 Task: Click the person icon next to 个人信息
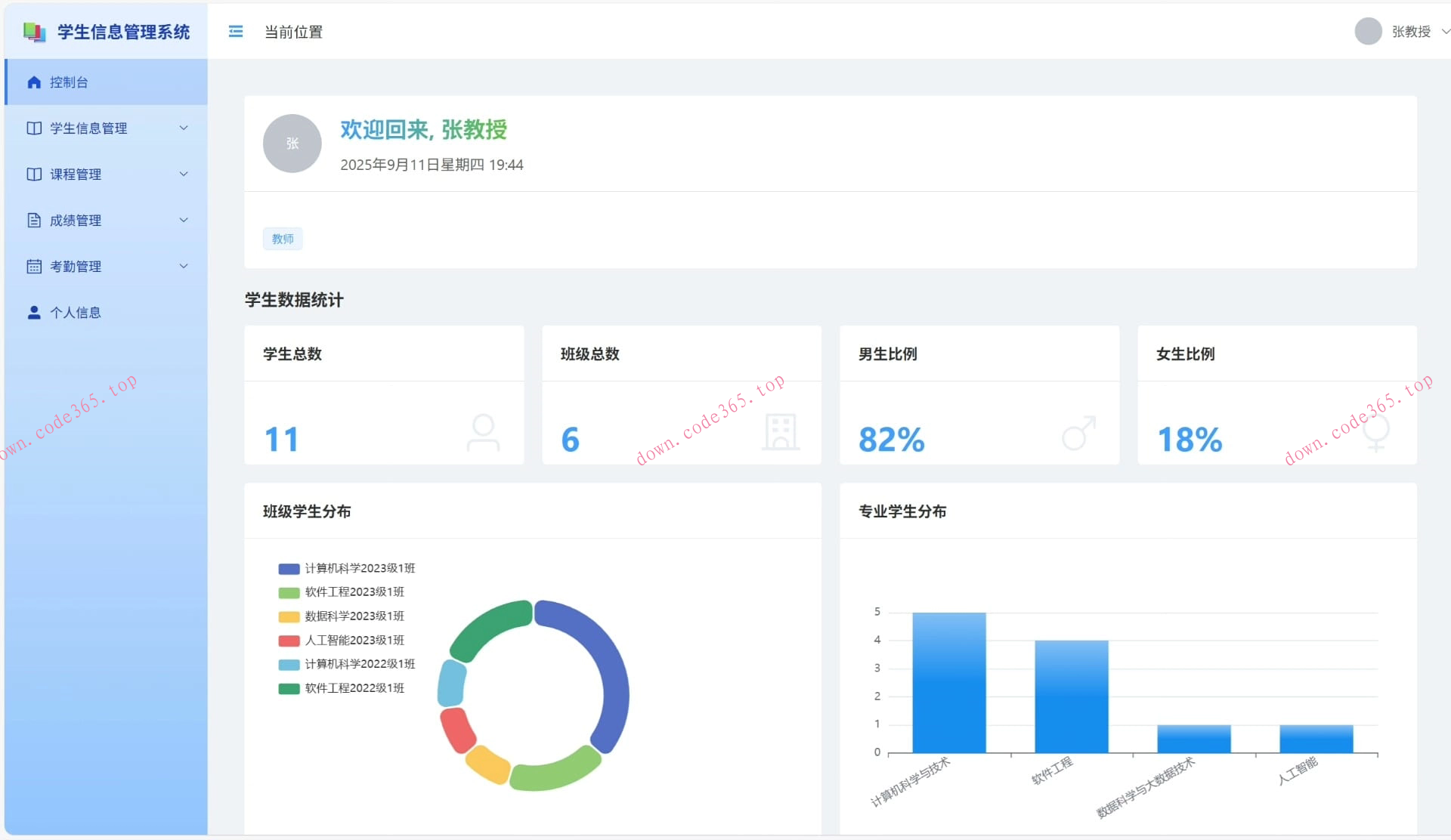click(34, 313)
